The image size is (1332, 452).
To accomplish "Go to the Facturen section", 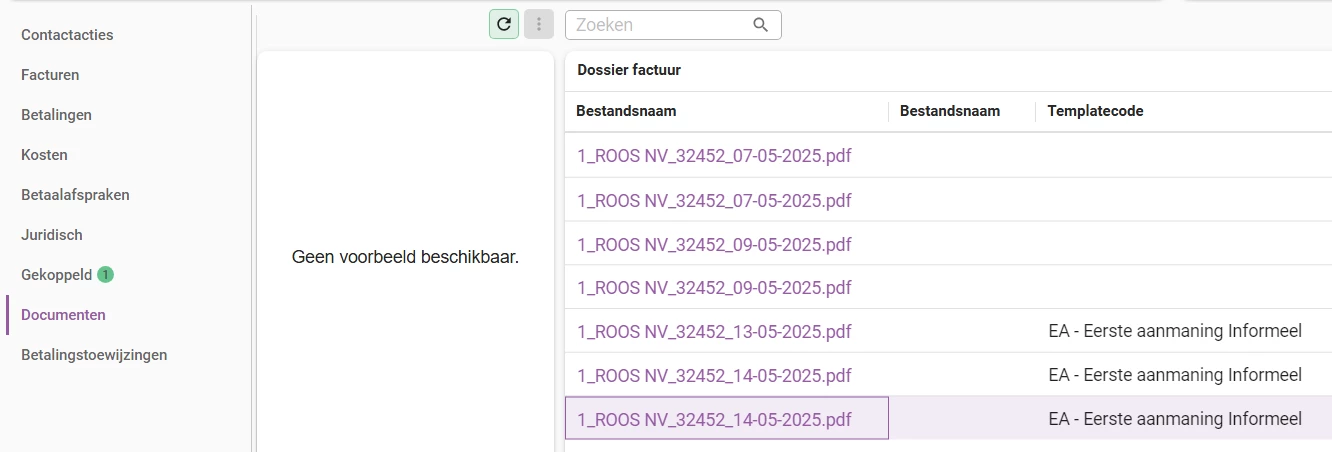I will coord(50,75).
